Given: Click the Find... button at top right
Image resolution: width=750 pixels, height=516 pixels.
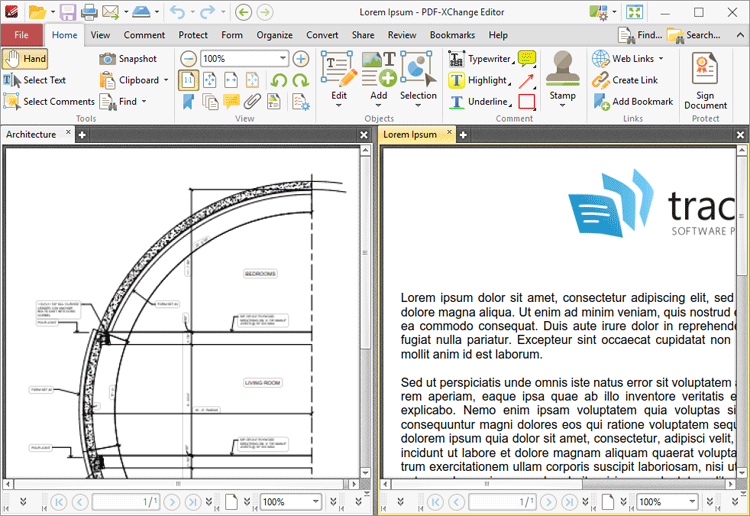Looking at the screenshot, I should pyautogui.click(x=639, y=35).
